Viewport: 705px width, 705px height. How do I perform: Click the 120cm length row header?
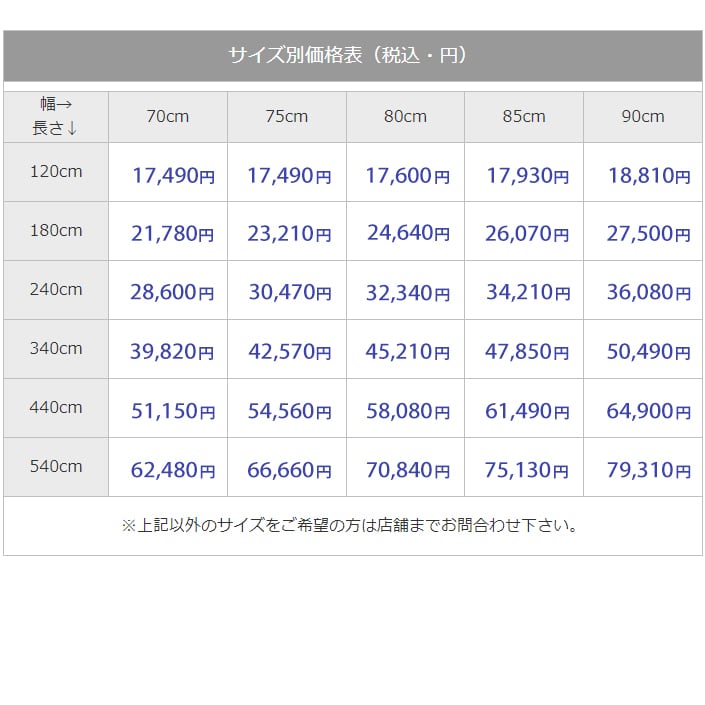tap(56, 172)
